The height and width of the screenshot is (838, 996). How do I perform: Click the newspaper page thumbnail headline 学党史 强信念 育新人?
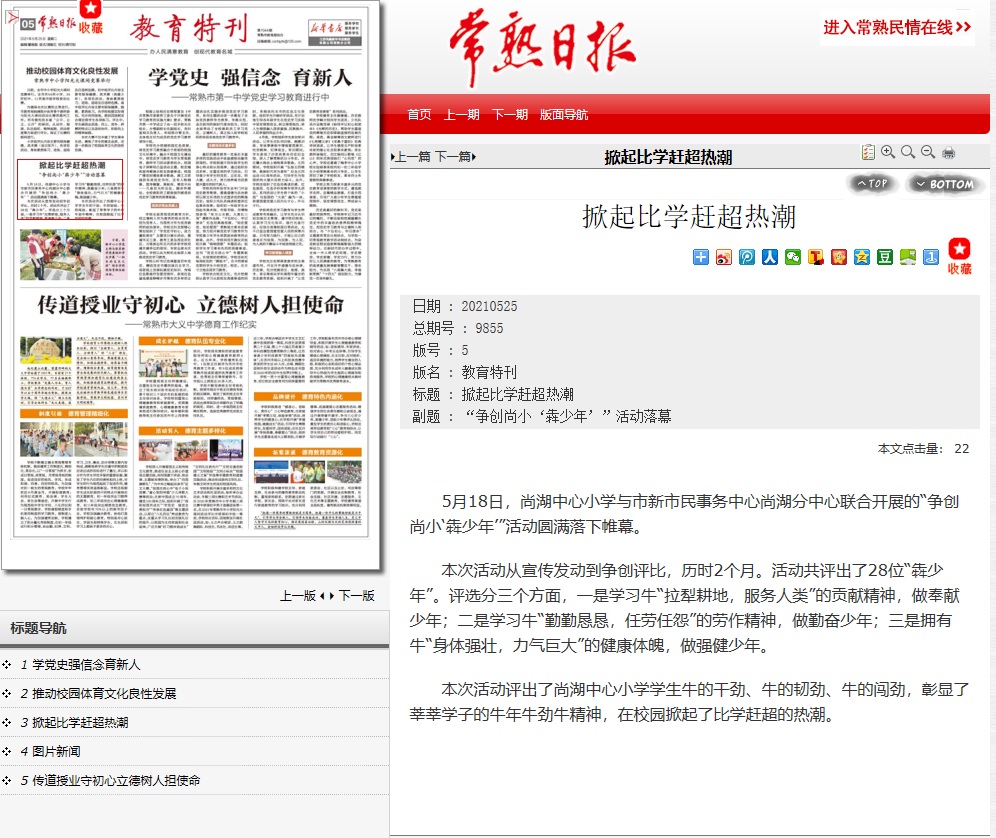(250, 77)
